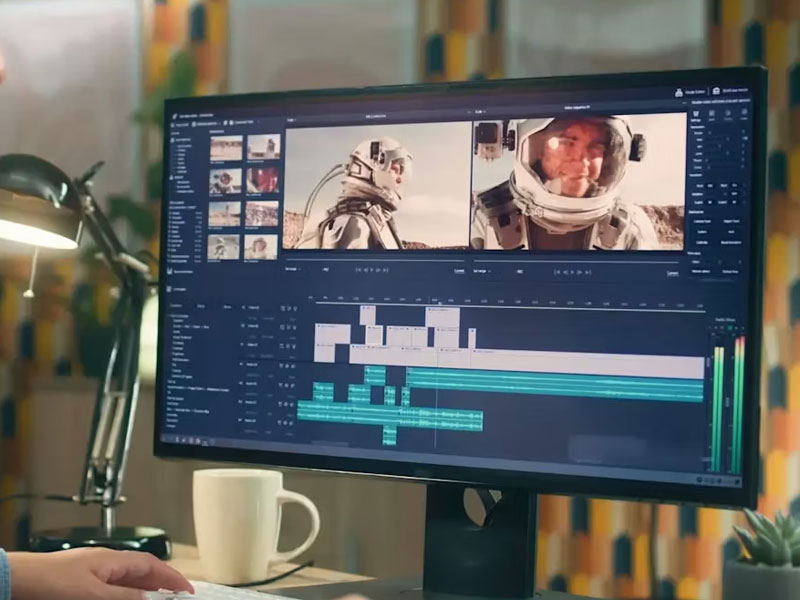
Task: Jump to end in left preview
Action: click(386, 270)
